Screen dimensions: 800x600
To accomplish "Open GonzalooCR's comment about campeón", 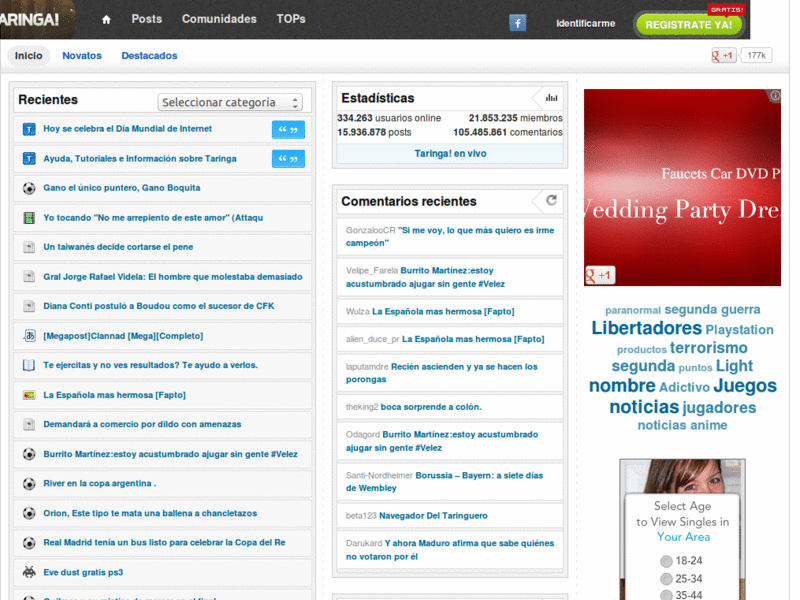I will [x=450, y=237].
